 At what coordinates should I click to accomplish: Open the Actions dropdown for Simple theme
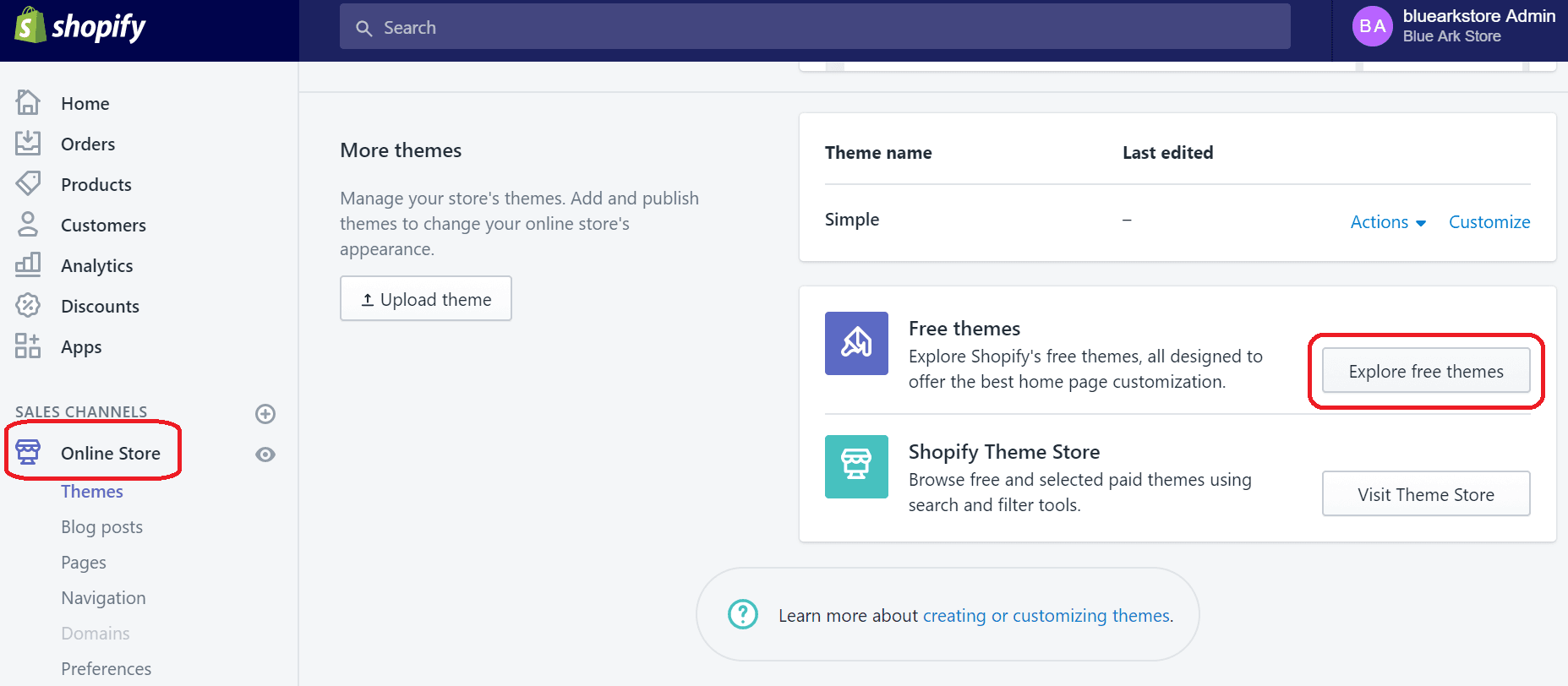pyautogui.click(x=1388, y=222)
